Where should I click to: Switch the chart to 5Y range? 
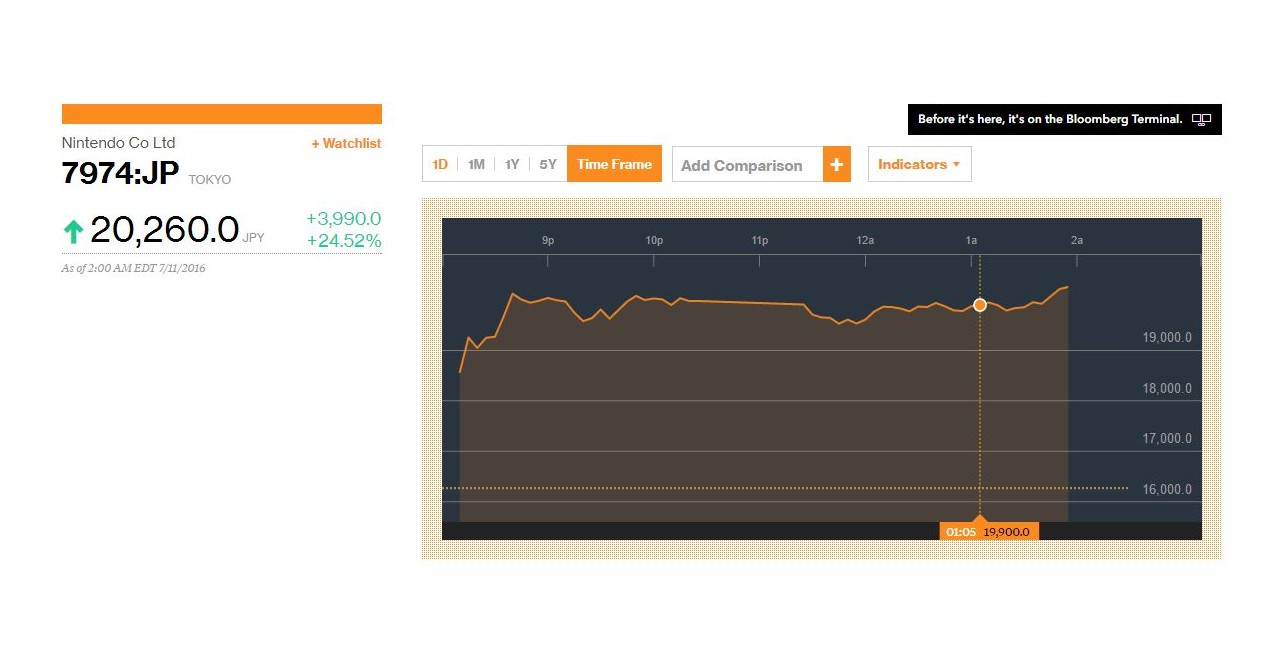(x=548, y=164)
